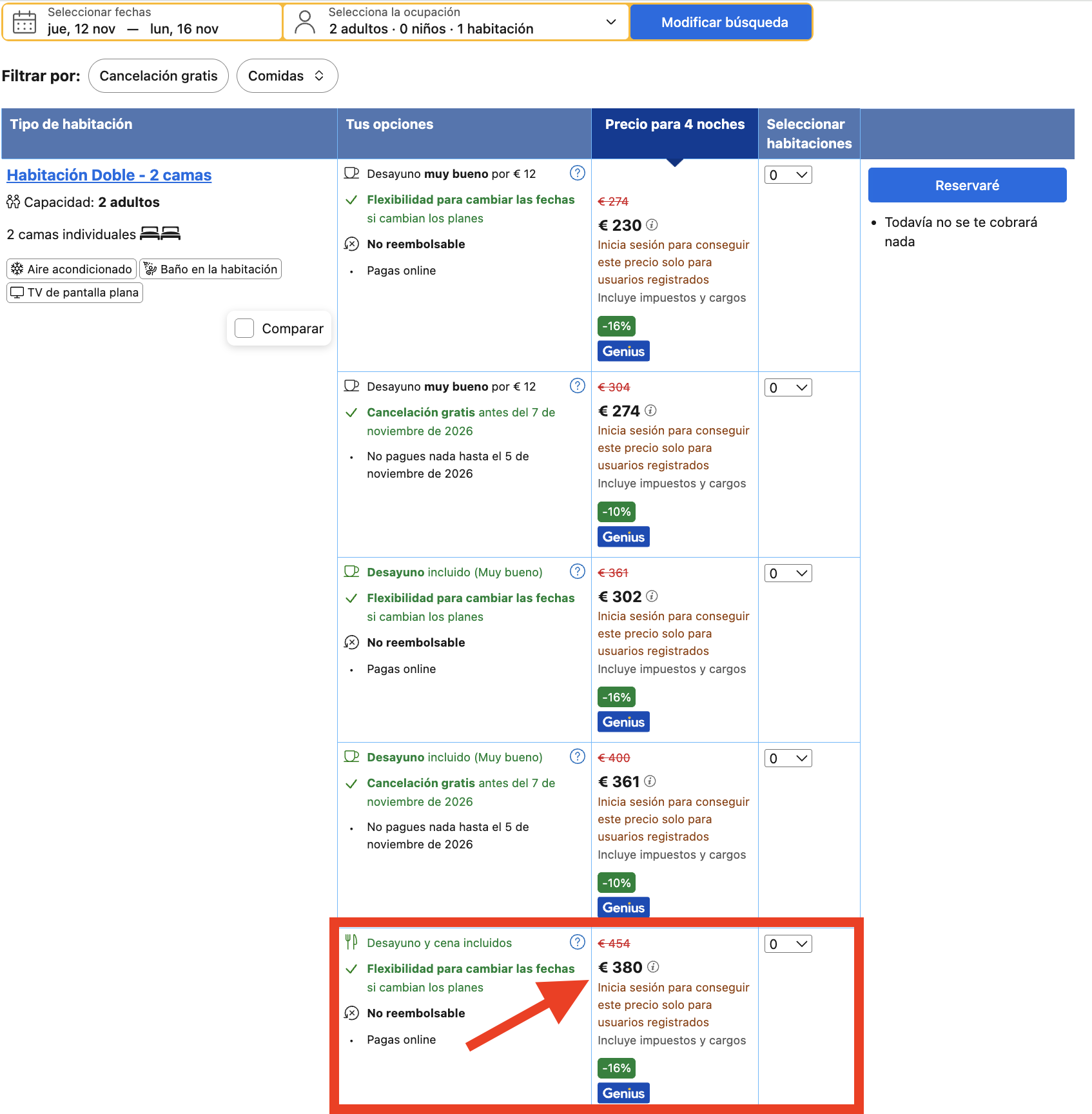Open help icon for €274 option

(578, 386)
